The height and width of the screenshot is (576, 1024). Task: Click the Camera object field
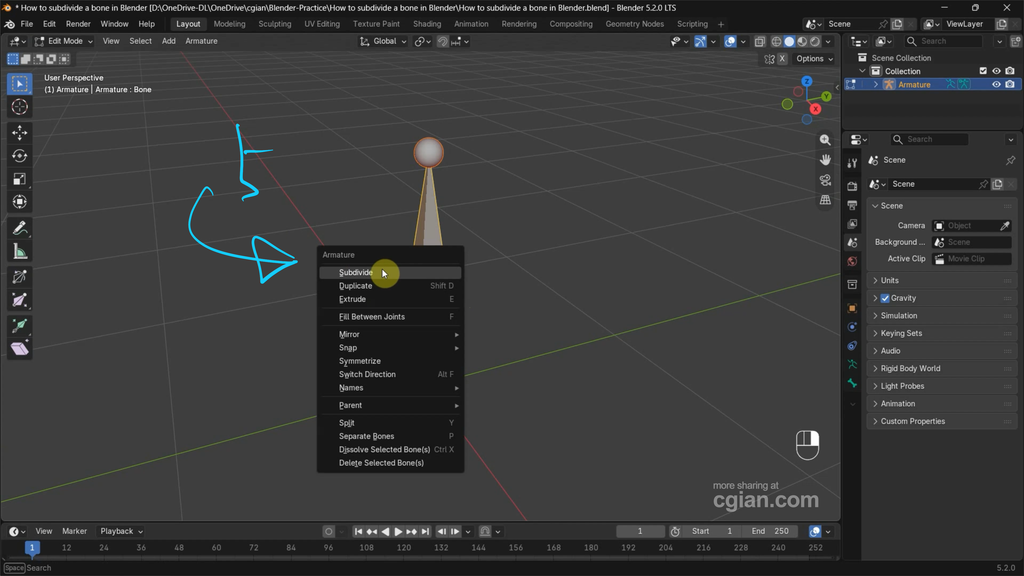(x=965, y=225)
